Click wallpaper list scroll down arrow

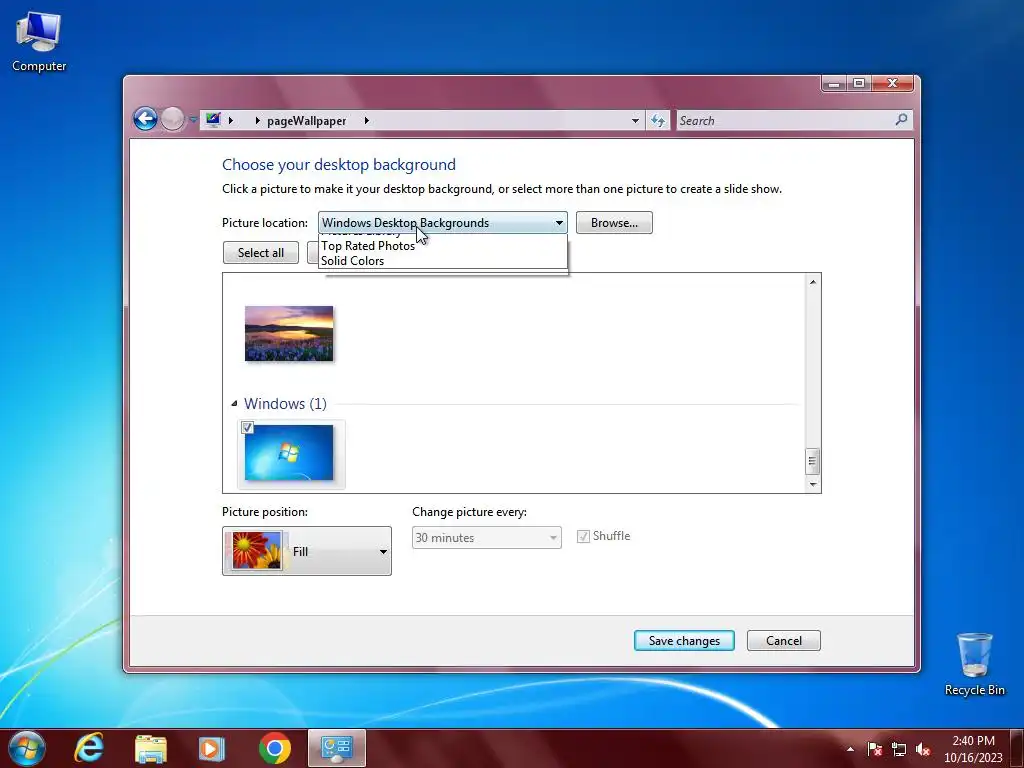812,484
